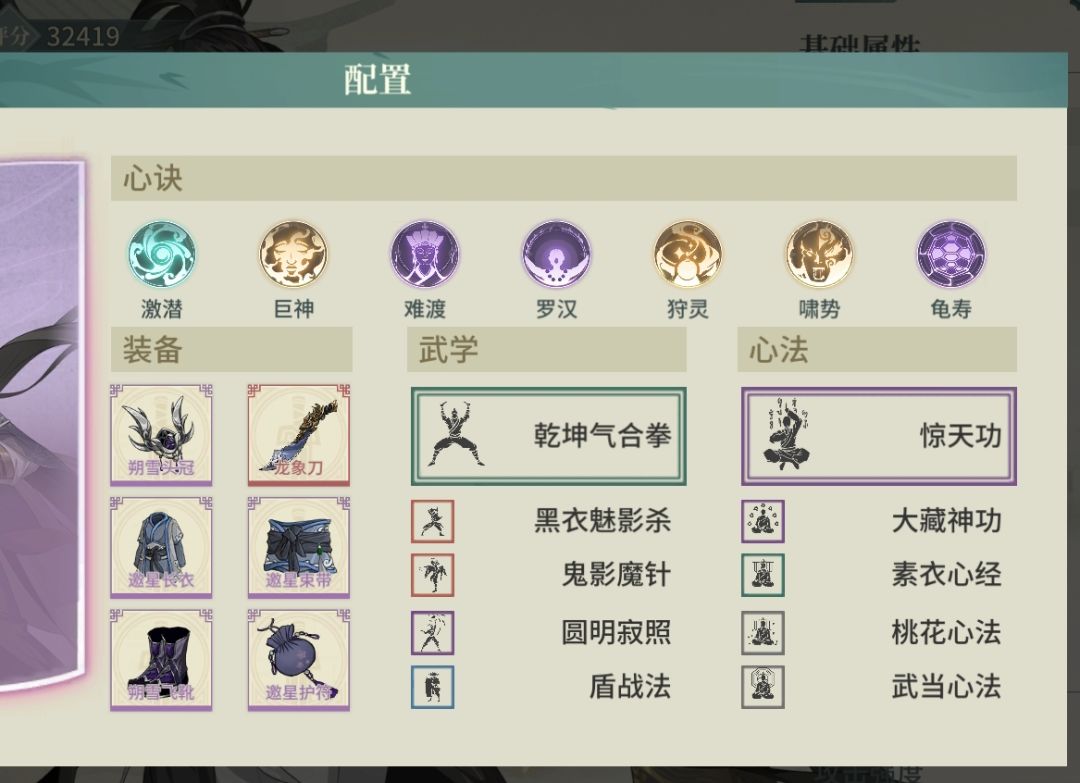Screen dimensions: 1080x783
Task: Open the 大藏神功 inner art icon
Action: coord(762,521)
